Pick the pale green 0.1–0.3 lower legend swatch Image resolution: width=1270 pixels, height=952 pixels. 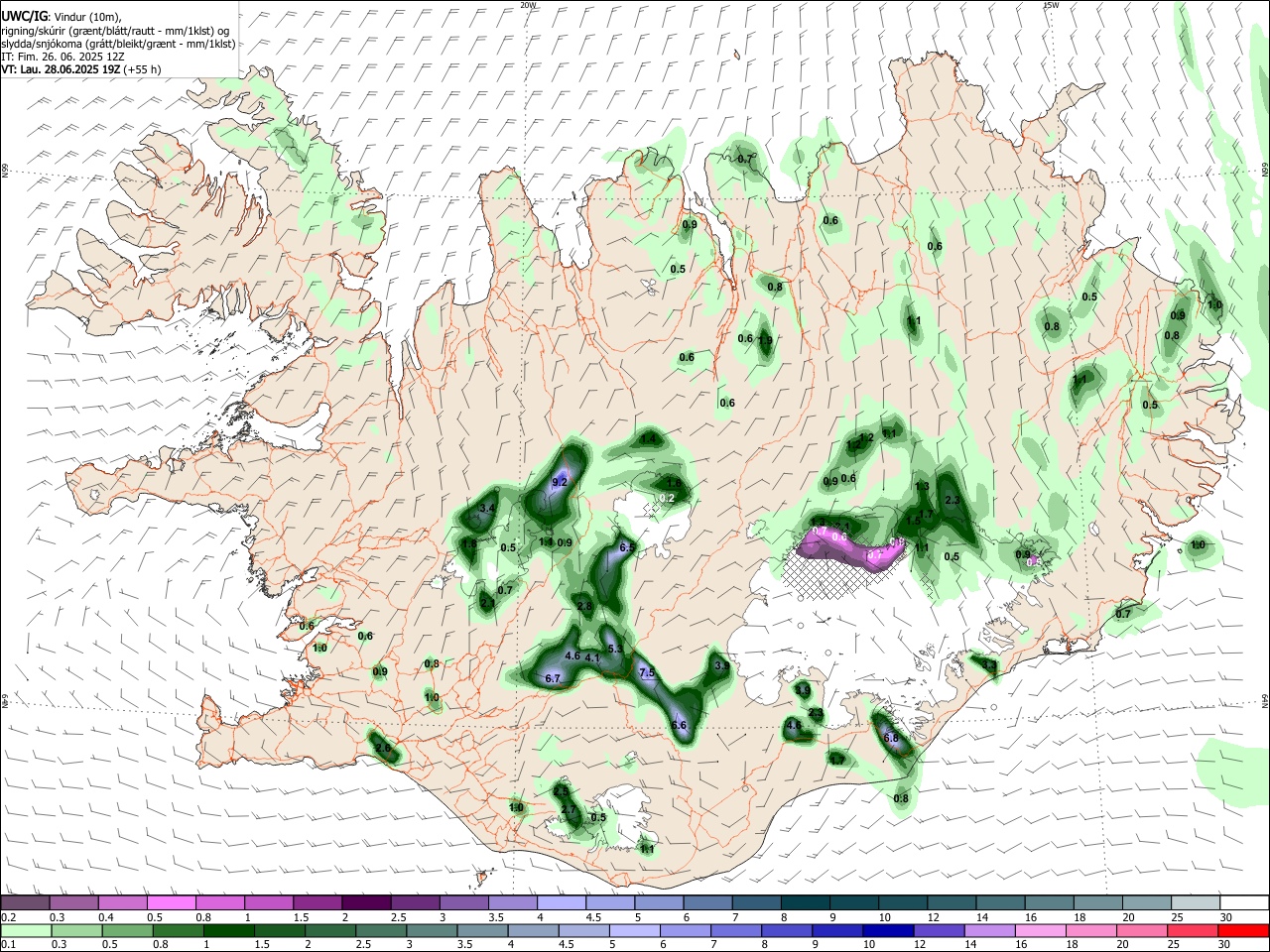(26, 930)
